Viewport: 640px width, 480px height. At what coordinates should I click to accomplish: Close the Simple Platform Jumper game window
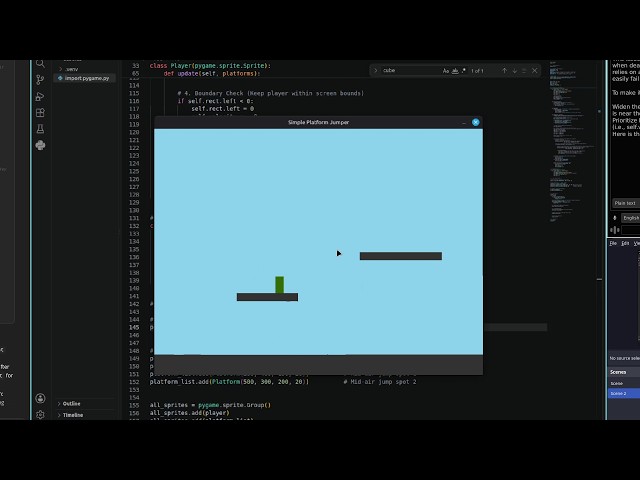click(476, 122)
